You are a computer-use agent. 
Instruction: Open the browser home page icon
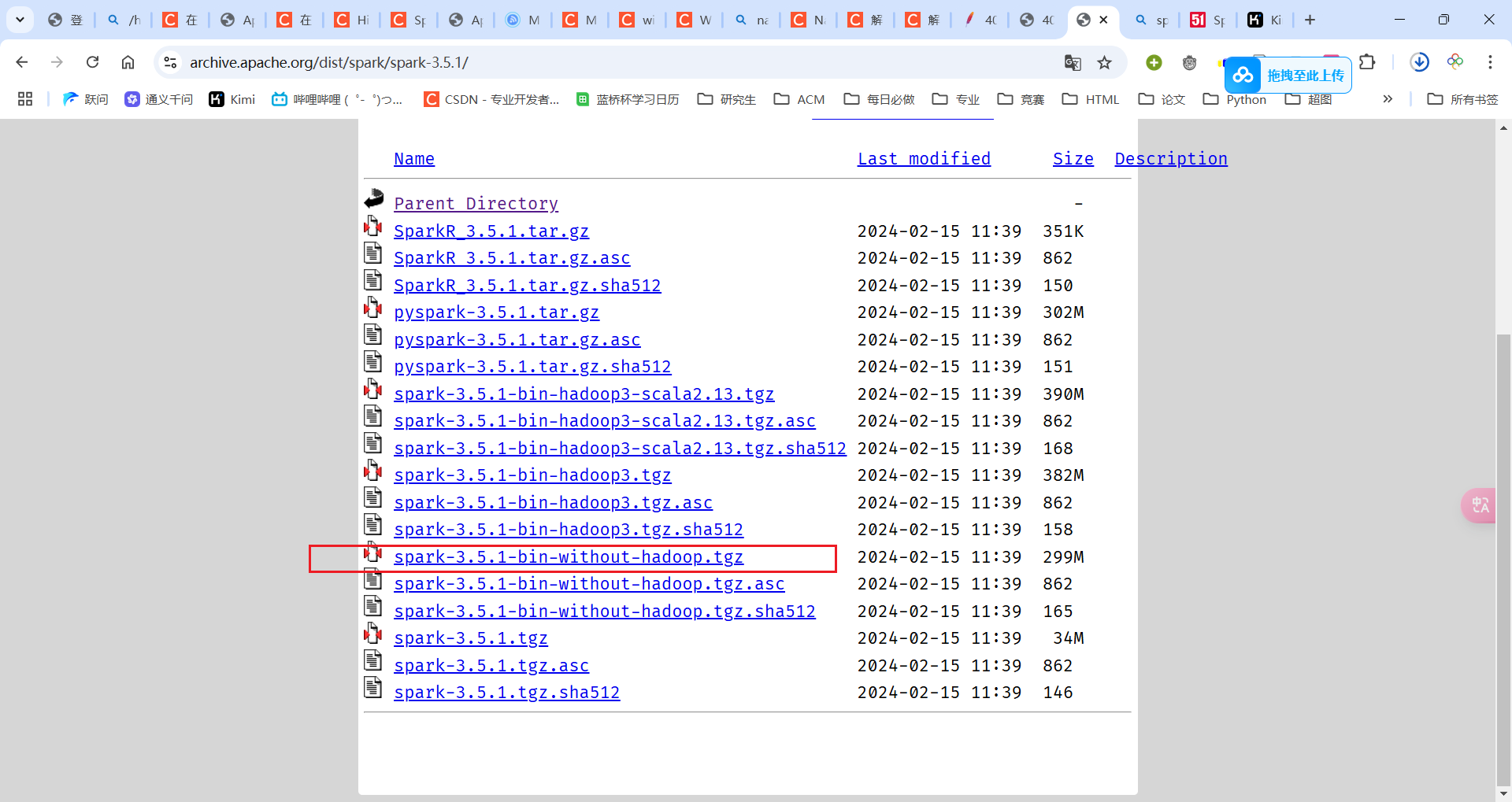128,61
